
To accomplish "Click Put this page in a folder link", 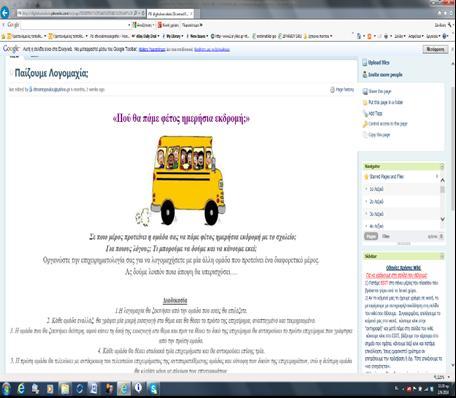I will point(386,102).
